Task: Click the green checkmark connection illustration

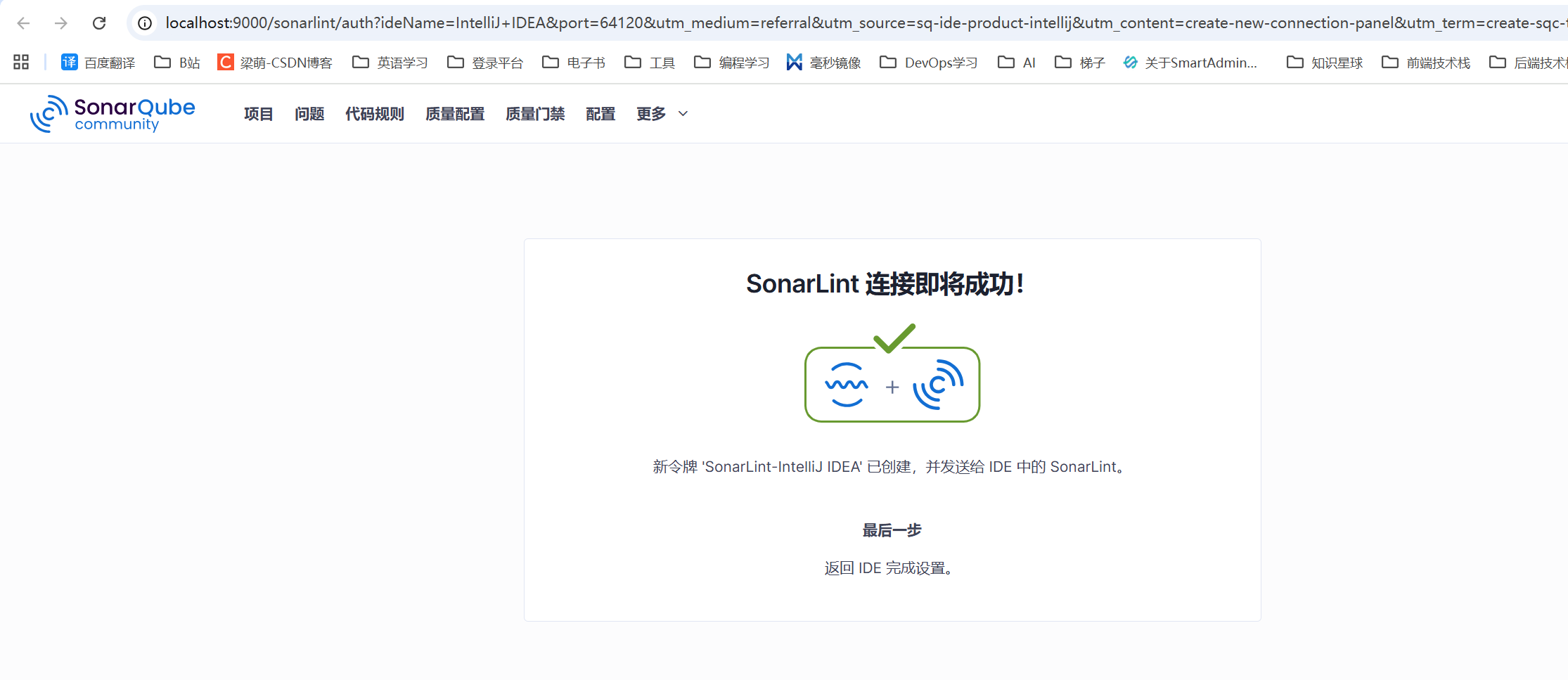Action: 892,373
